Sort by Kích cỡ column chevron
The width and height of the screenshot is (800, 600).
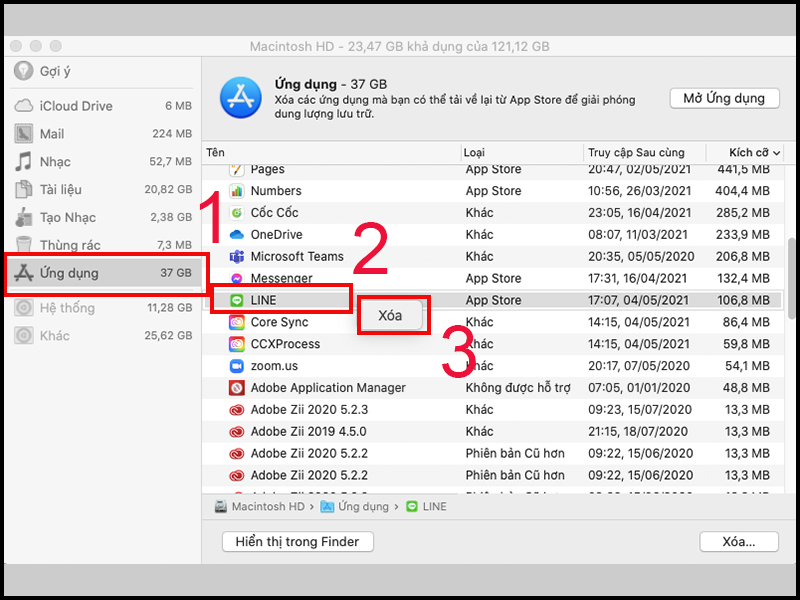pyautogui.click(x=777, y=153)
